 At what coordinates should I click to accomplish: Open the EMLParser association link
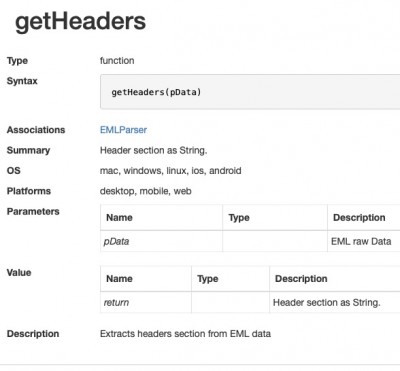coord(123,130)
